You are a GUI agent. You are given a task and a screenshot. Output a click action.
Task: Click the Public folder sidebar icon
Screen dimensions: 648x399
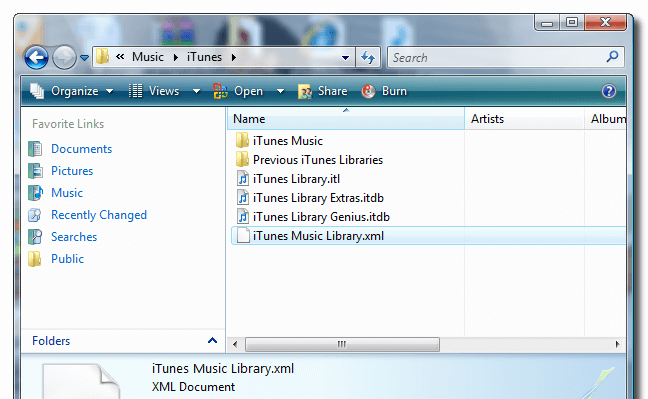35,259
